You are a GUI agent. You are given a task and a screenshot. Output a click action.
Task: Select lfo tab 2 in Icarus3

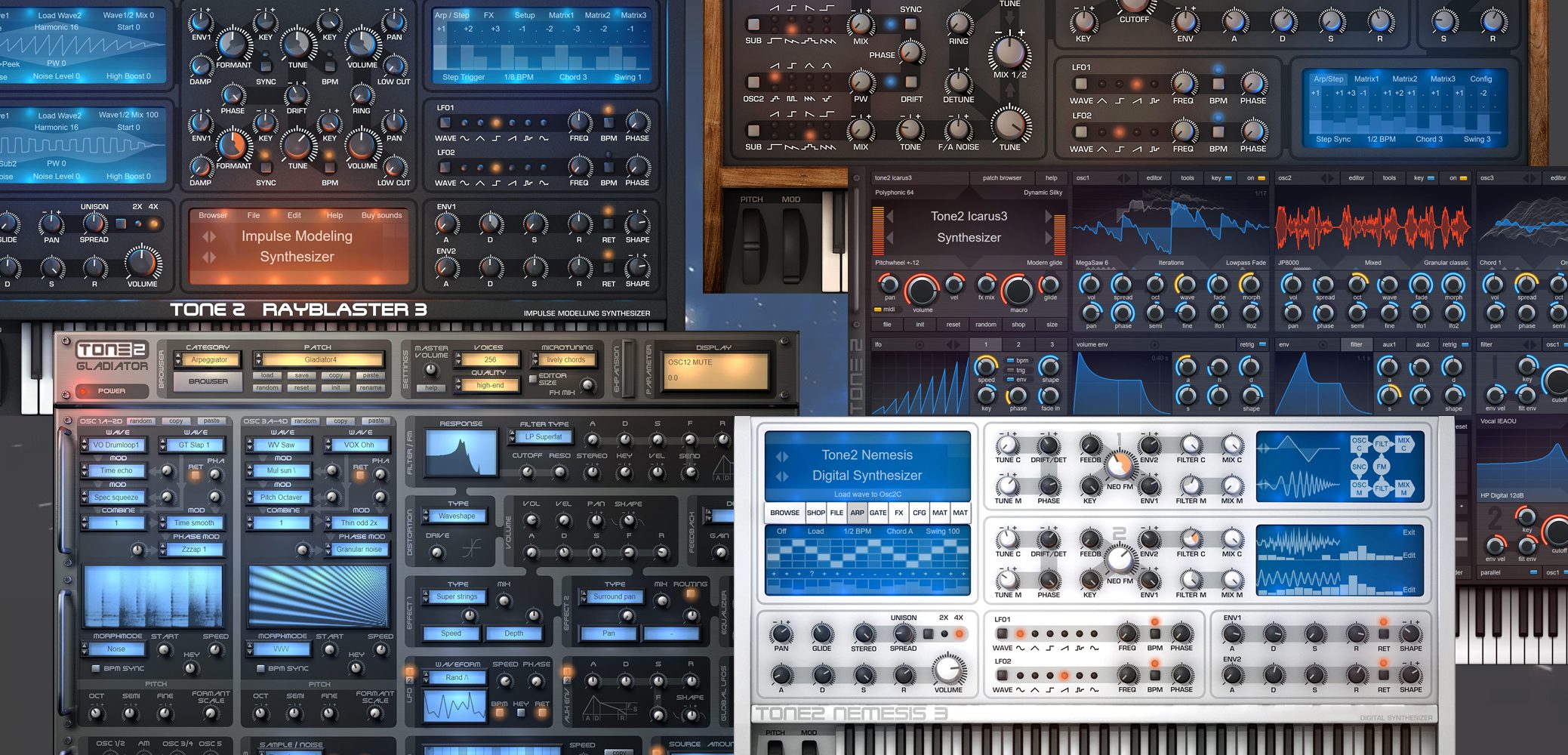pyautogui.click(x=1018, y=344)
